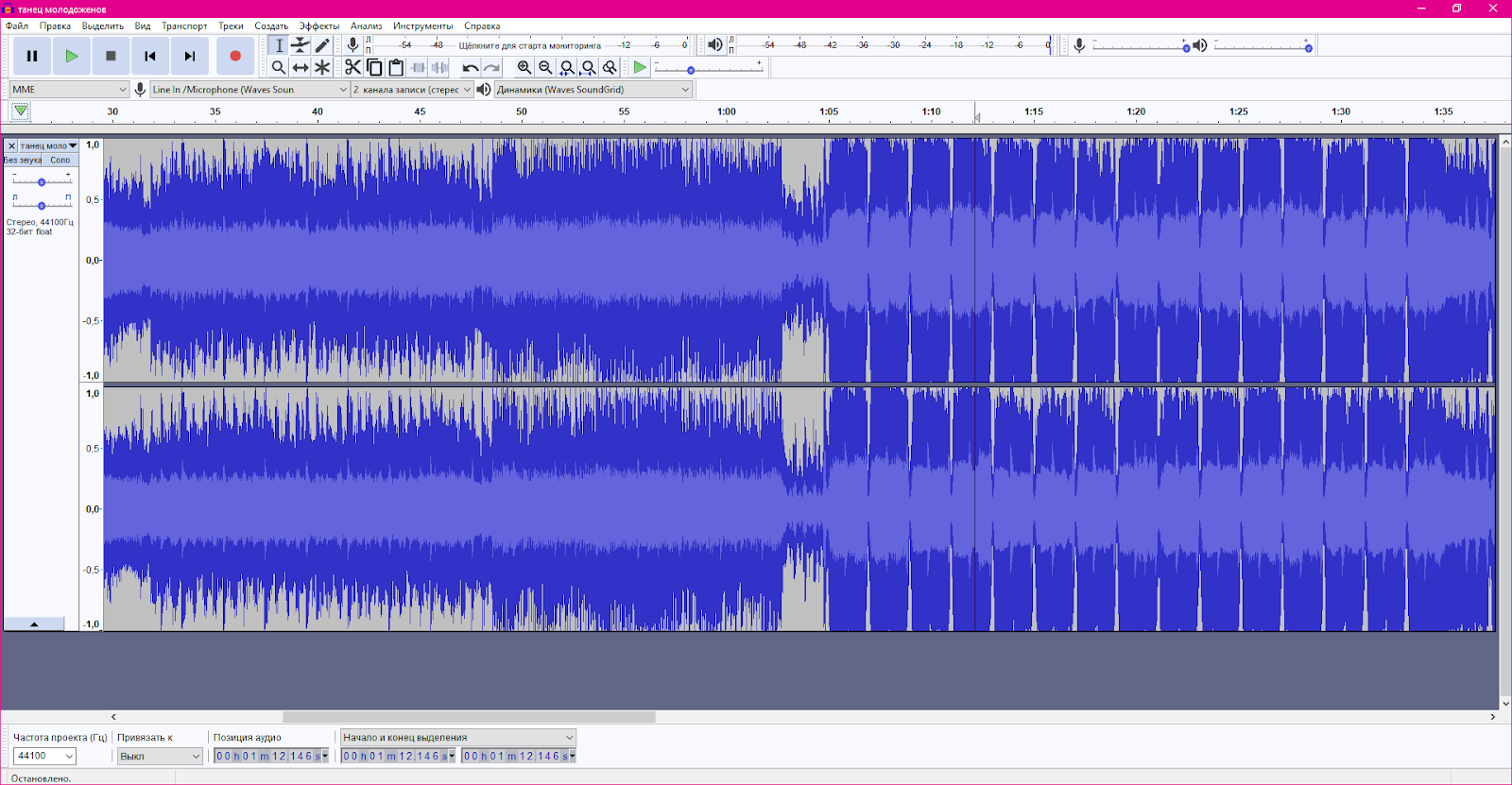Open the Транспорт menu

tap(184, 26)
